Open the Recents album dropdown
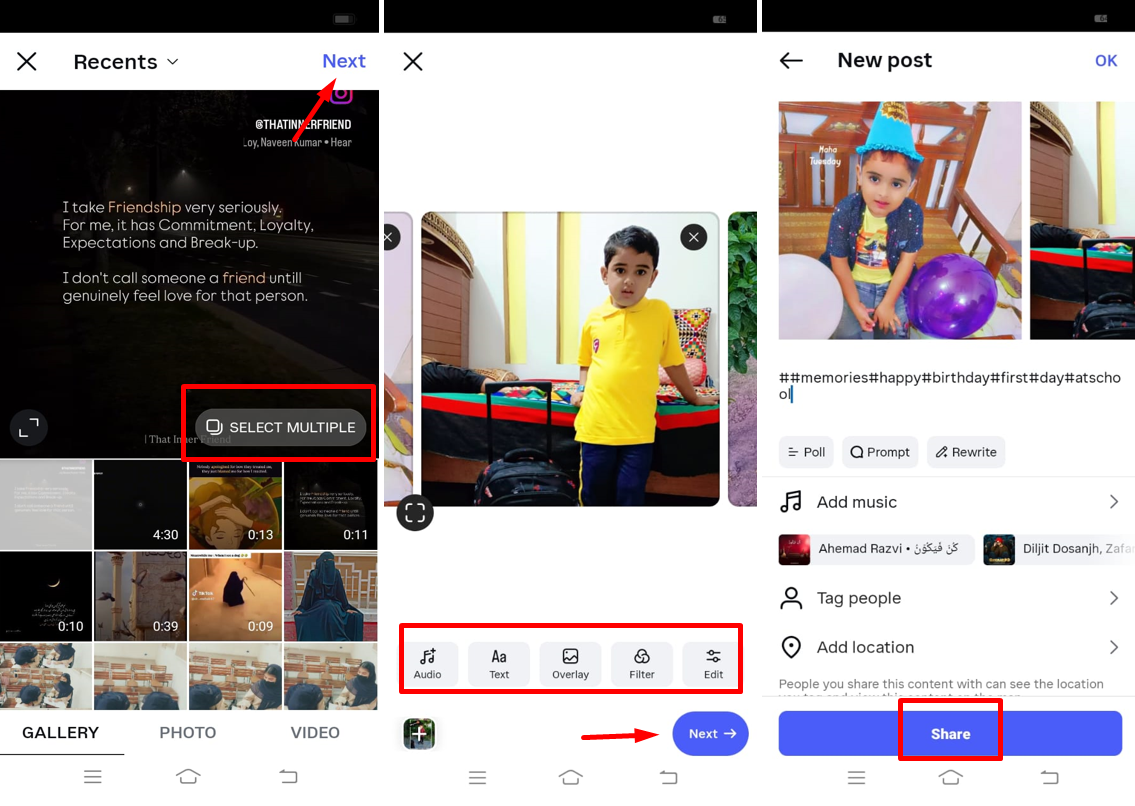 point(125,61)
